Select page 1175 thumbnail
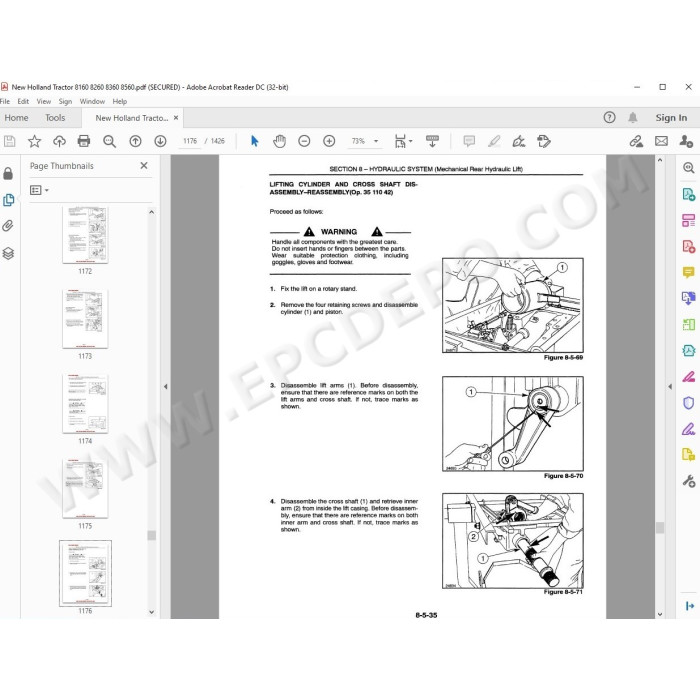Viewport: 700px width, 700px height. 85,488
